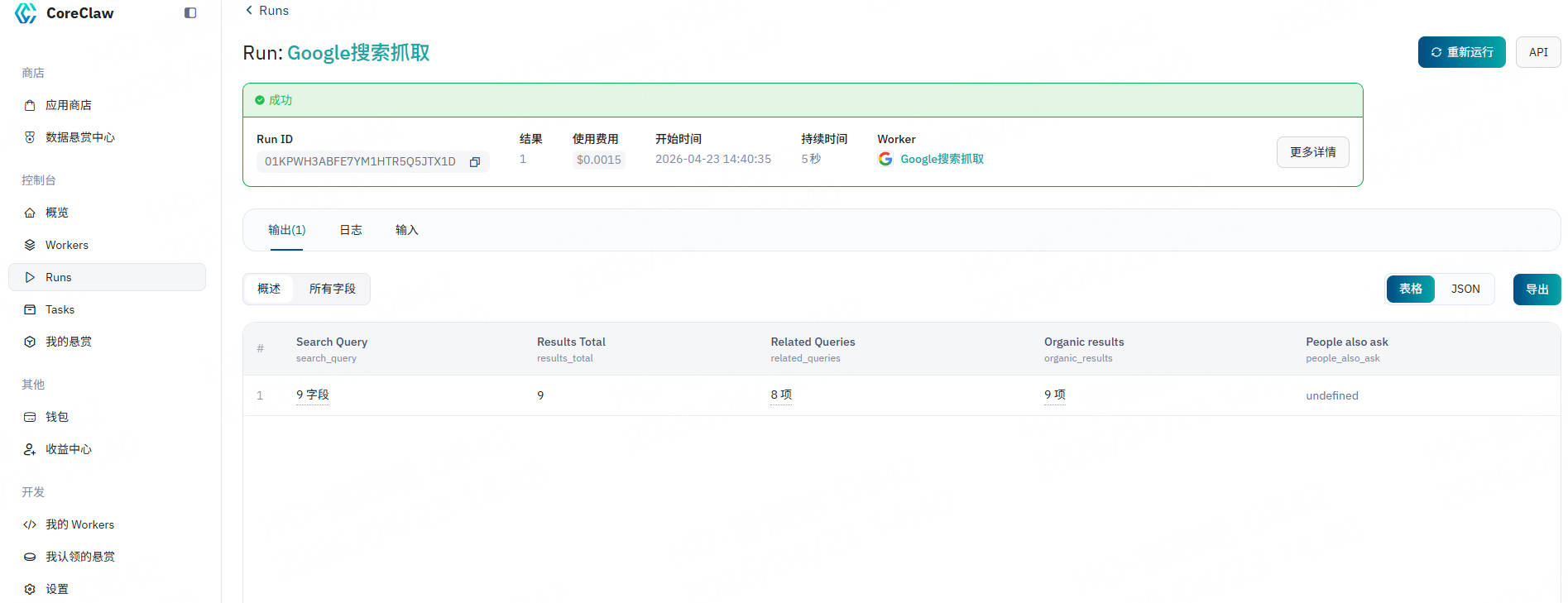Open the Google搜索抓取 Worker link

click(942, 160)
